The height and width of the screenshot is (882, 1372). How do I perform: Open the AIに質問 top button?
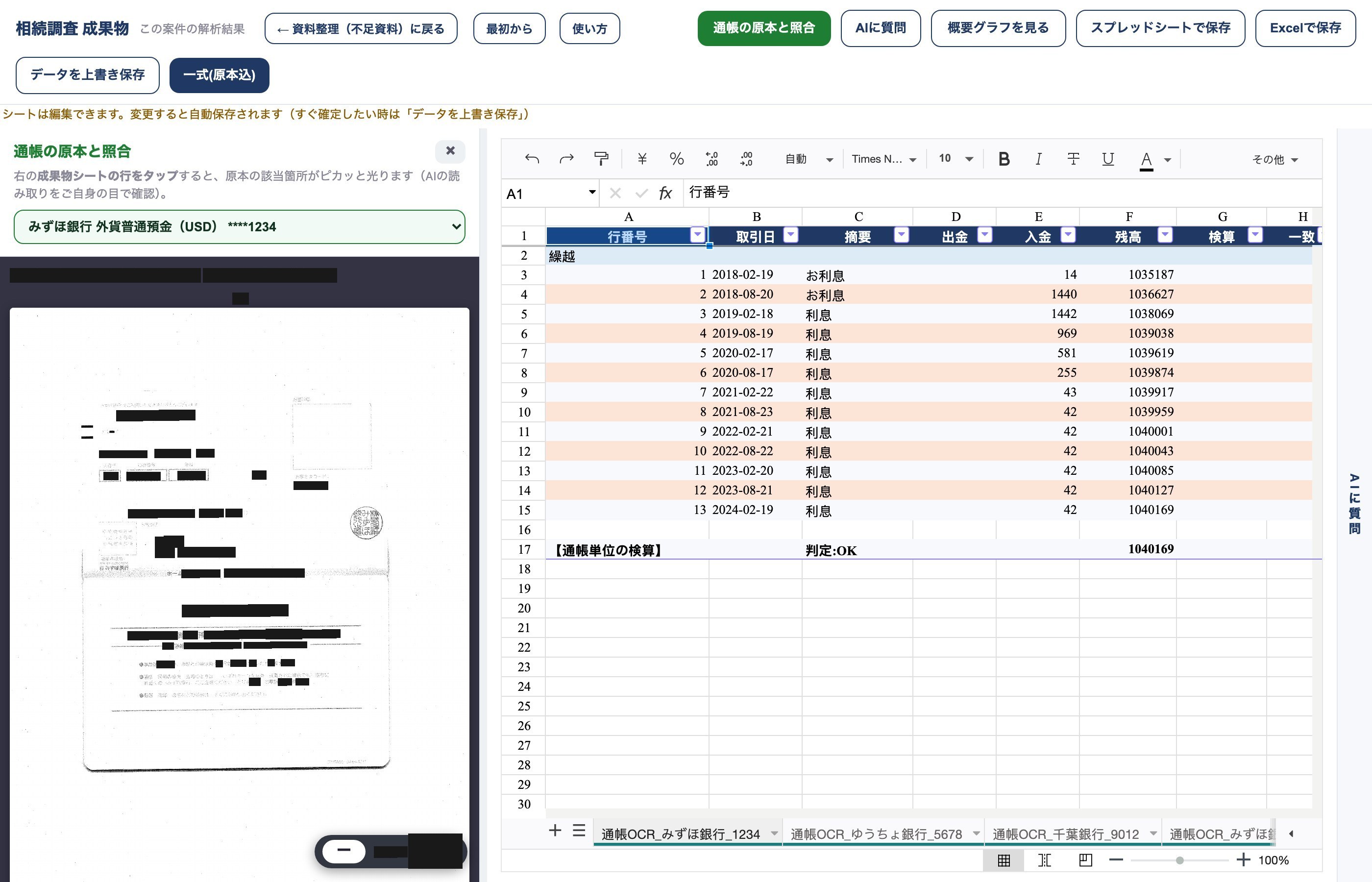[x=880, y=28]
